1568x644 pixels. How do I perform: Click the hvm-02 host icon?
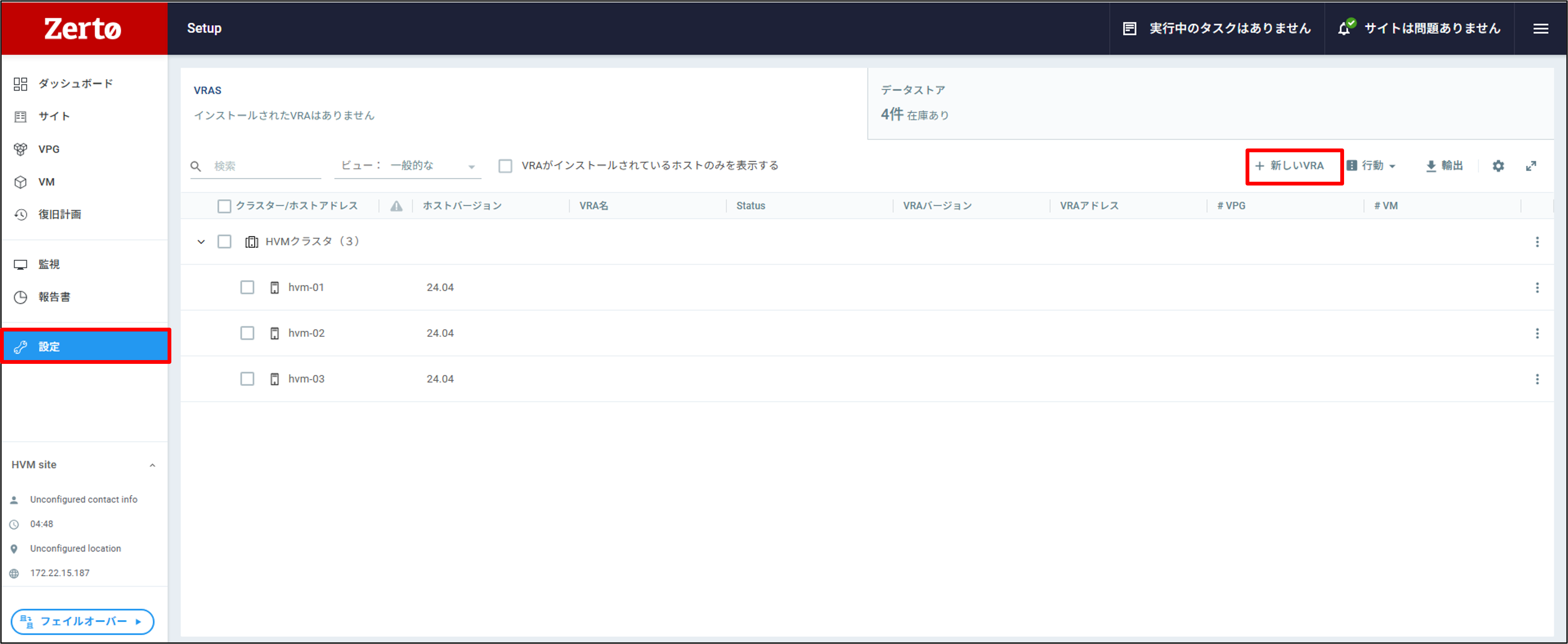[x=274, y=333]
